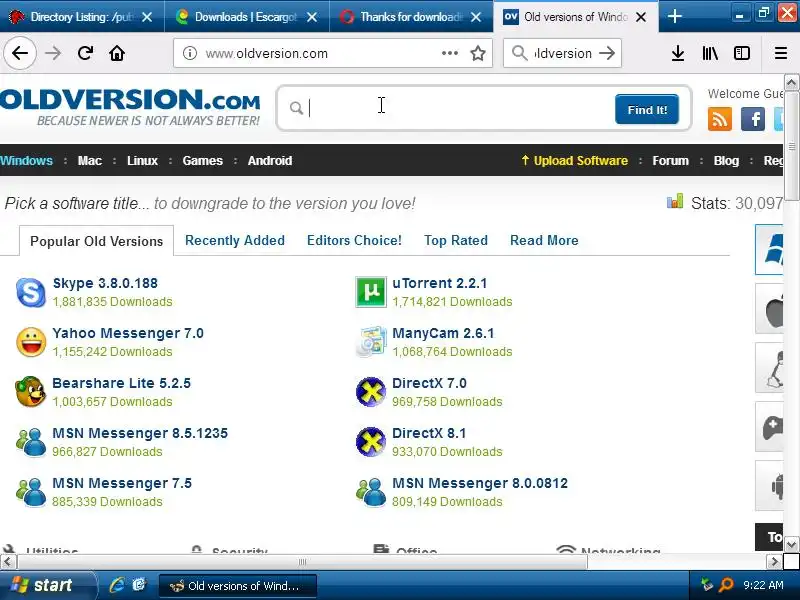
Task: Open the Yahoo Messenger 7.0 link
Action: coord(128,333)
